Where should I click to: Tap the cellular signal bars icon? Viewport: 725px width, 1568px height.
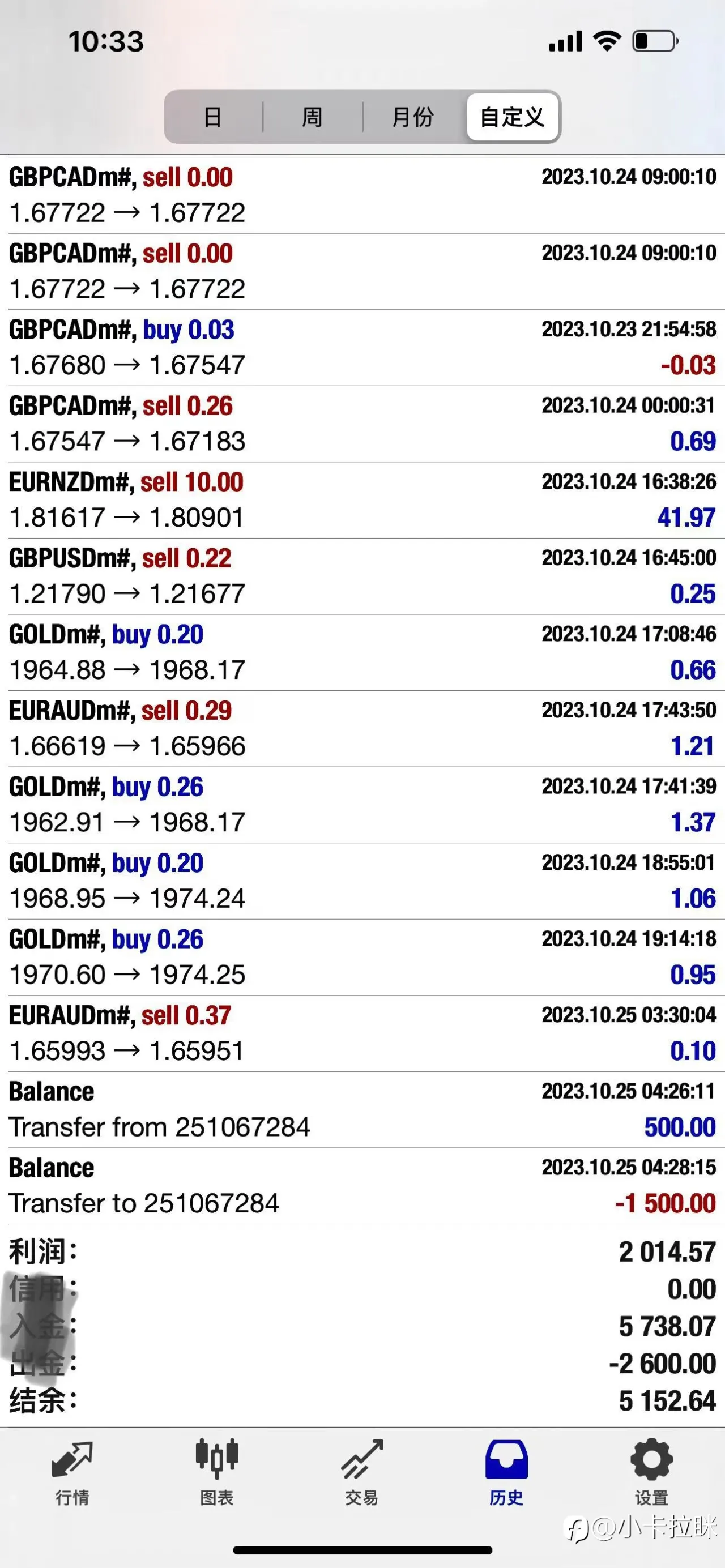[565, 41]
